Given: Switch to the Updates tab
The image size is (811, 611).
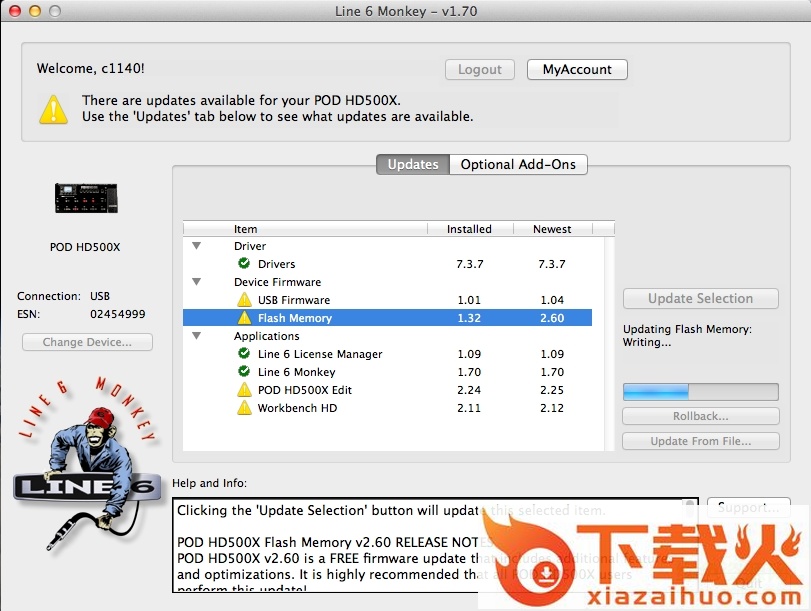Looking at the screenshot, I should 413,165.
